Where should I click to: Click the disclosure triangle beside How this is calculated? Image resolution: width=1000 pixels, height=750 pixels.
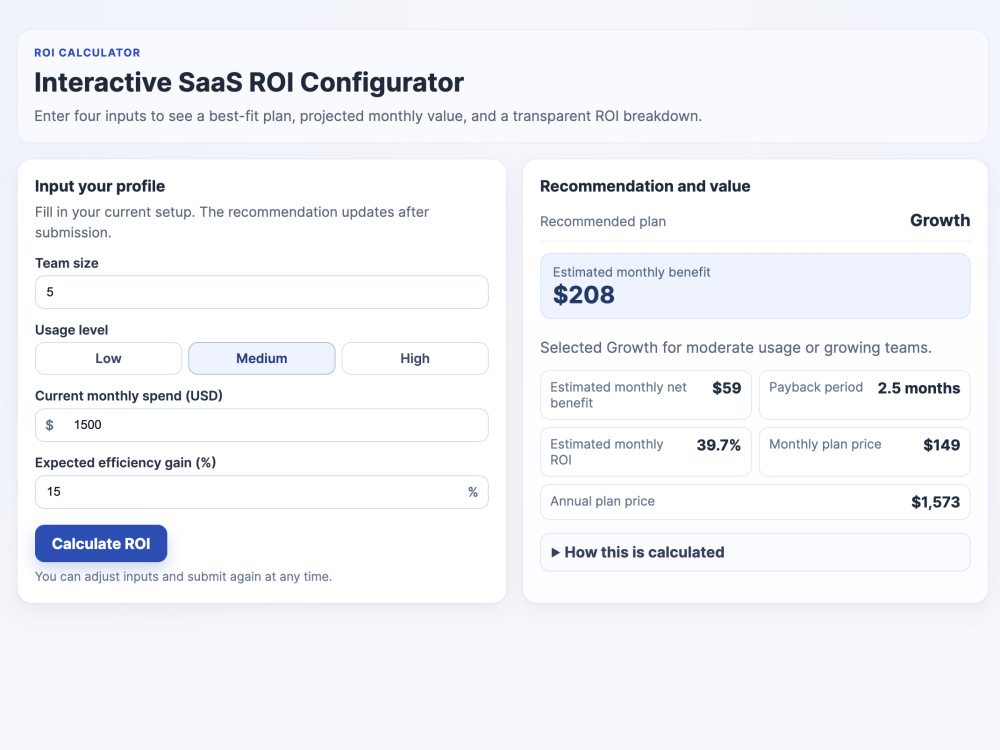point(555,552)
